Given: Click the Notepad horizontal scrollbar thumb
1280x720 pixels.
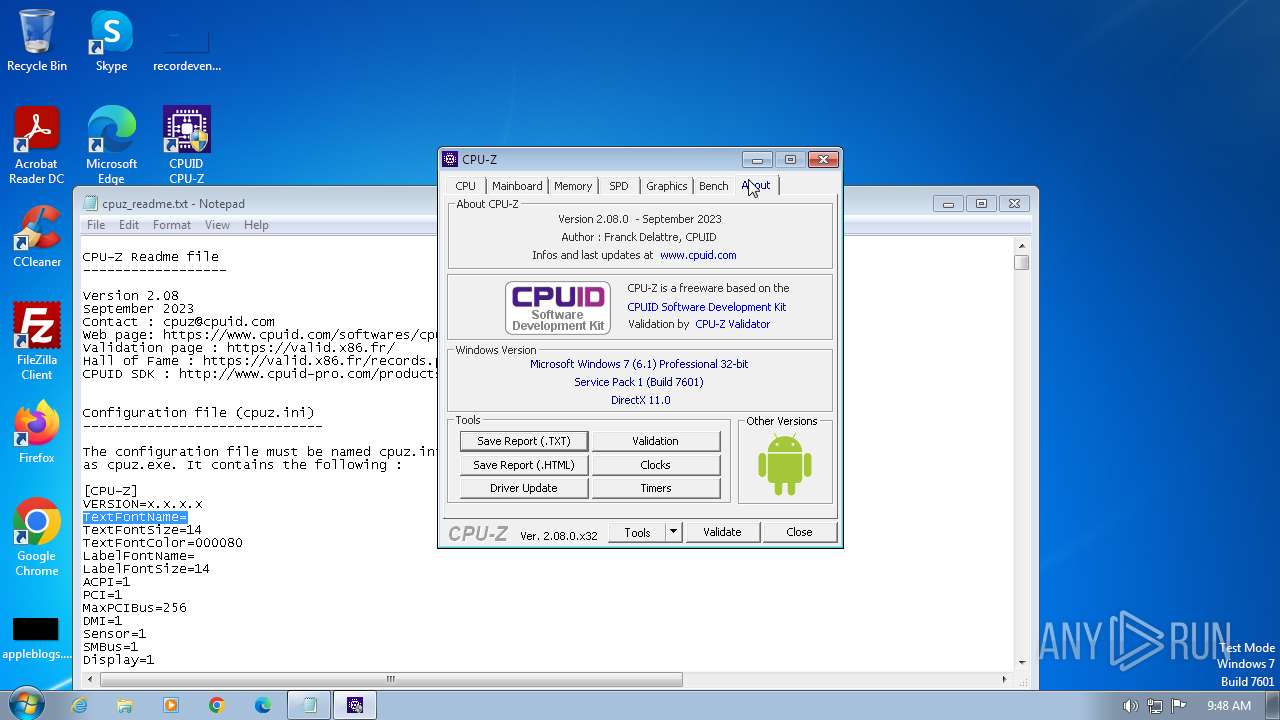Looking at the screenshot, I should [392, 679].
